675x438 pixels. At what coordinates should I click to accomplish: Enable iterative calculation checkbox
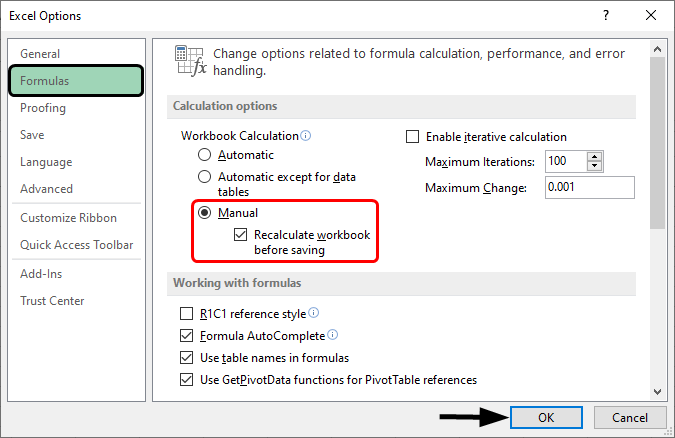(412, 137)
